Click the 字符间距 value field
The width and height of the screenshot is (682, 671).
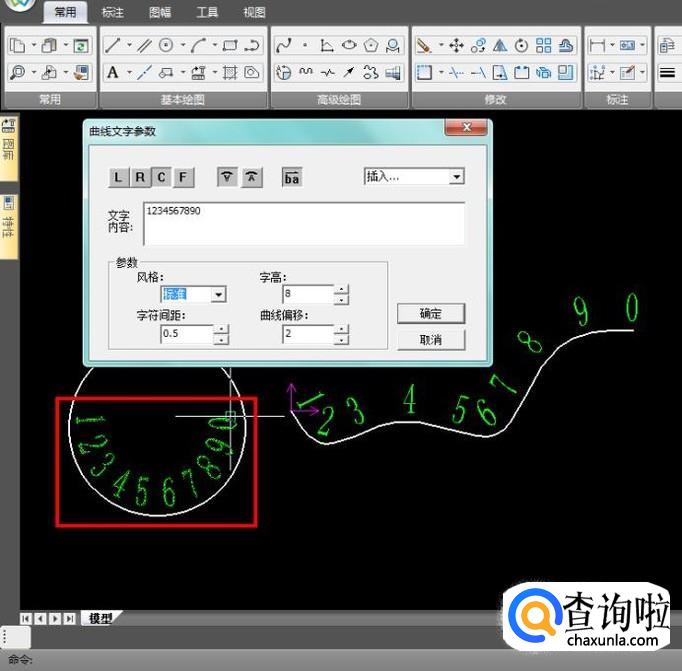187,334
